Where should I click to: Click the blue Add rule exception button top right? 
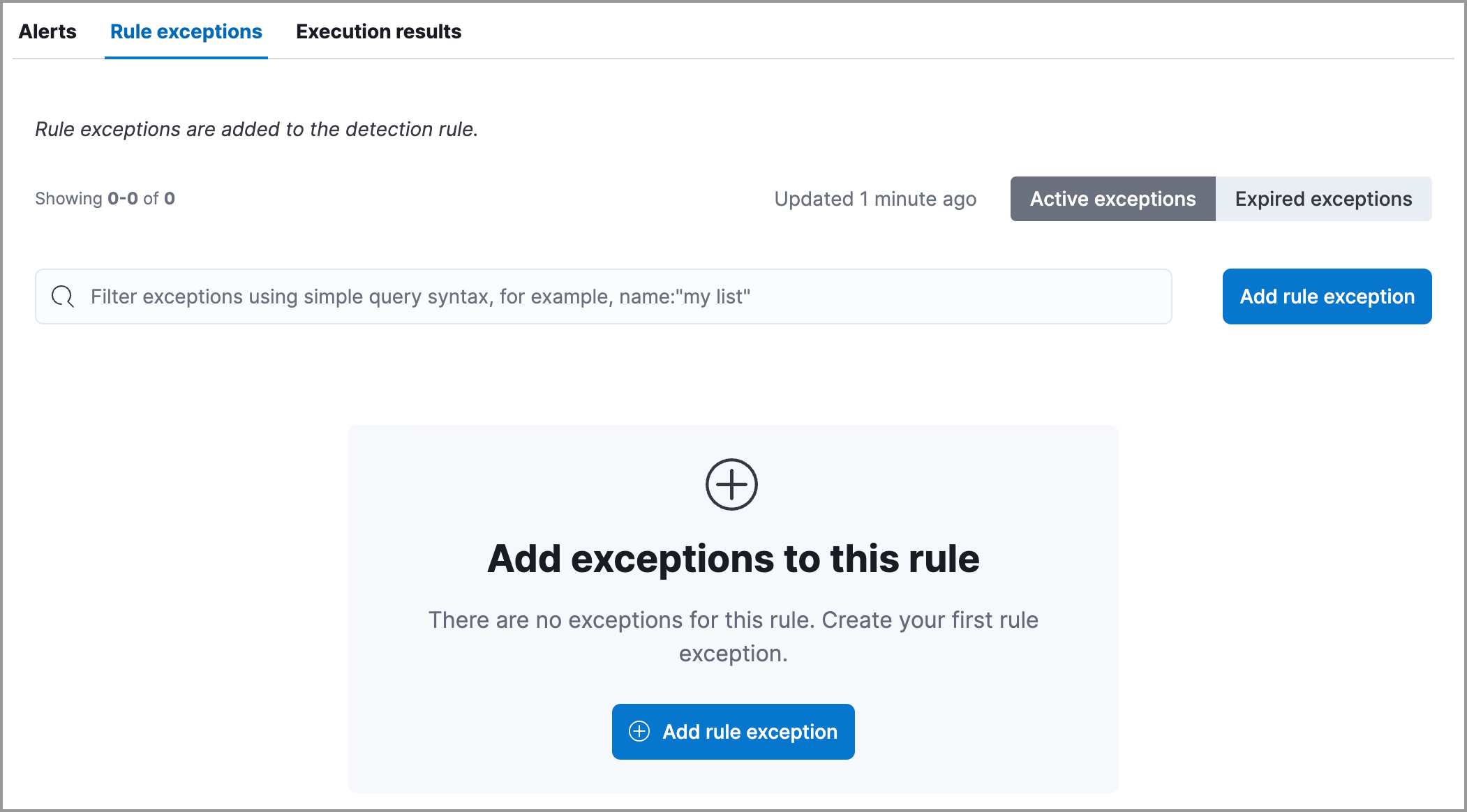[1326, 296]
